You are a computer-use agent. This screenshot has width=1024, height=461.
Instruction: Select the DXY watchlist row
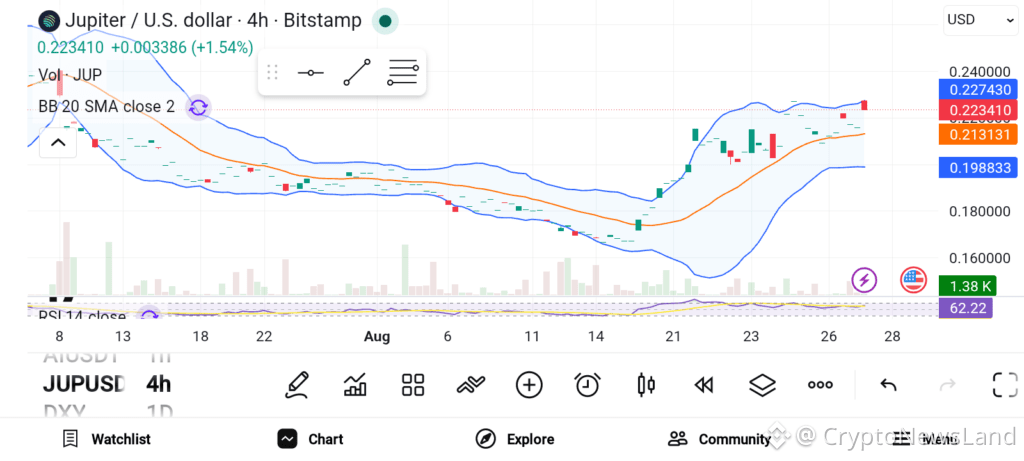(65, 411)
